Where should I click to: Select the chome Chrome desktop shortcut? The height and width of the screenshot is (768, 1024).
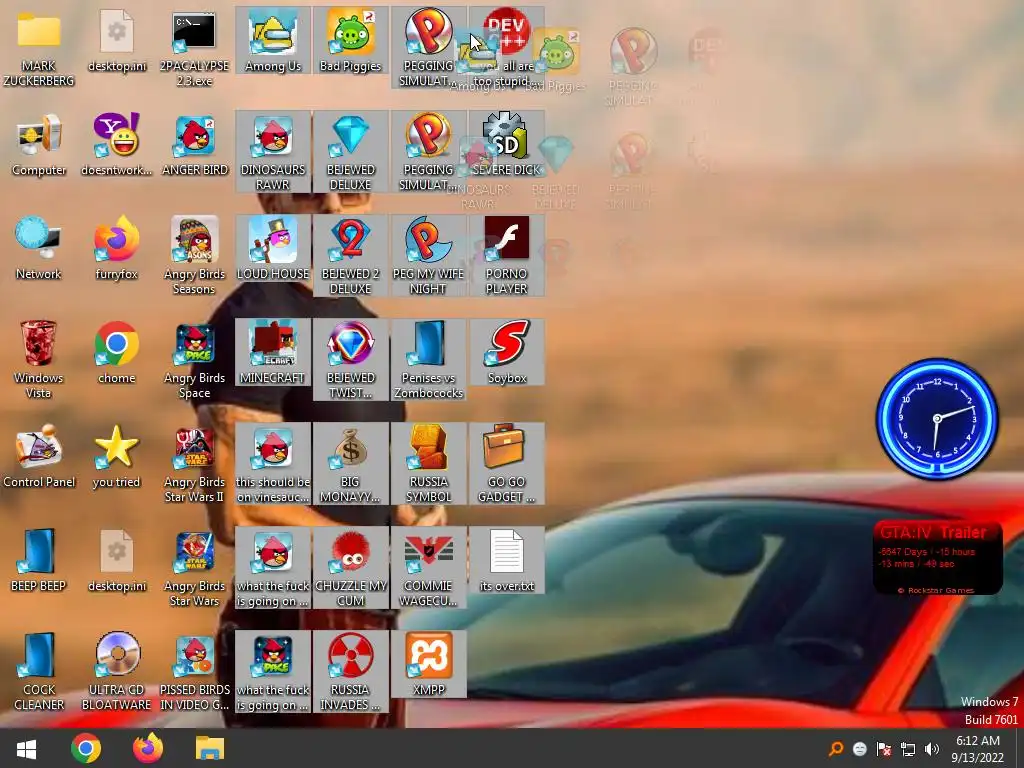click(x=116, y=353)
